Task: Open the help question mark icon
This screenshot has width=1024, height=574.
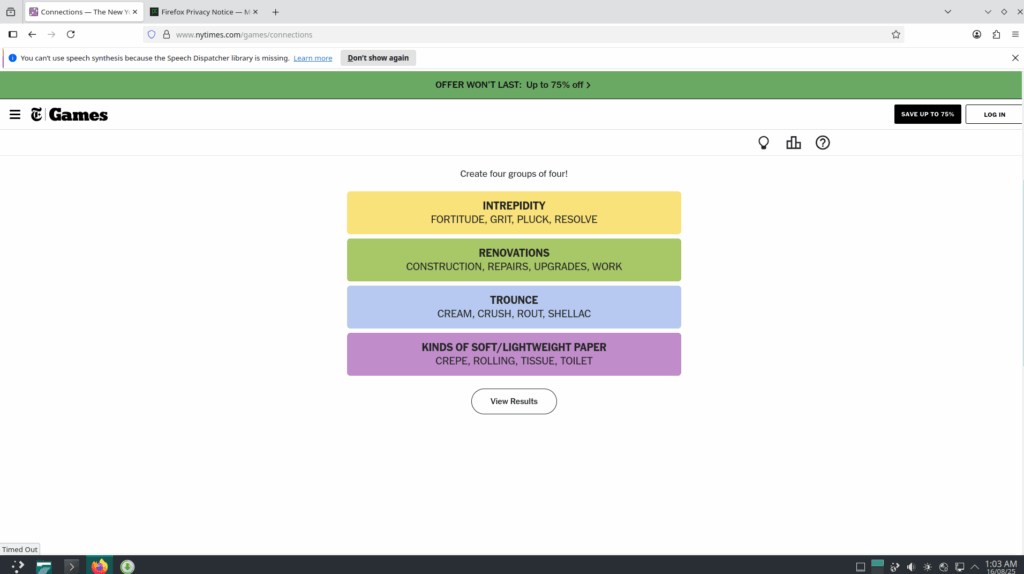Action: click(x=823, y=143)
